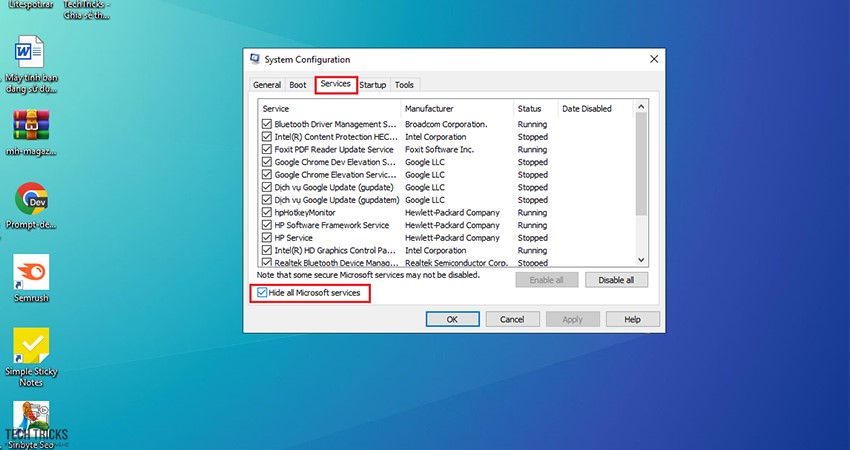850x450 pixels.
Task: Click 'Stopped' status in HP Service row
Action: (x=533, y=238)
